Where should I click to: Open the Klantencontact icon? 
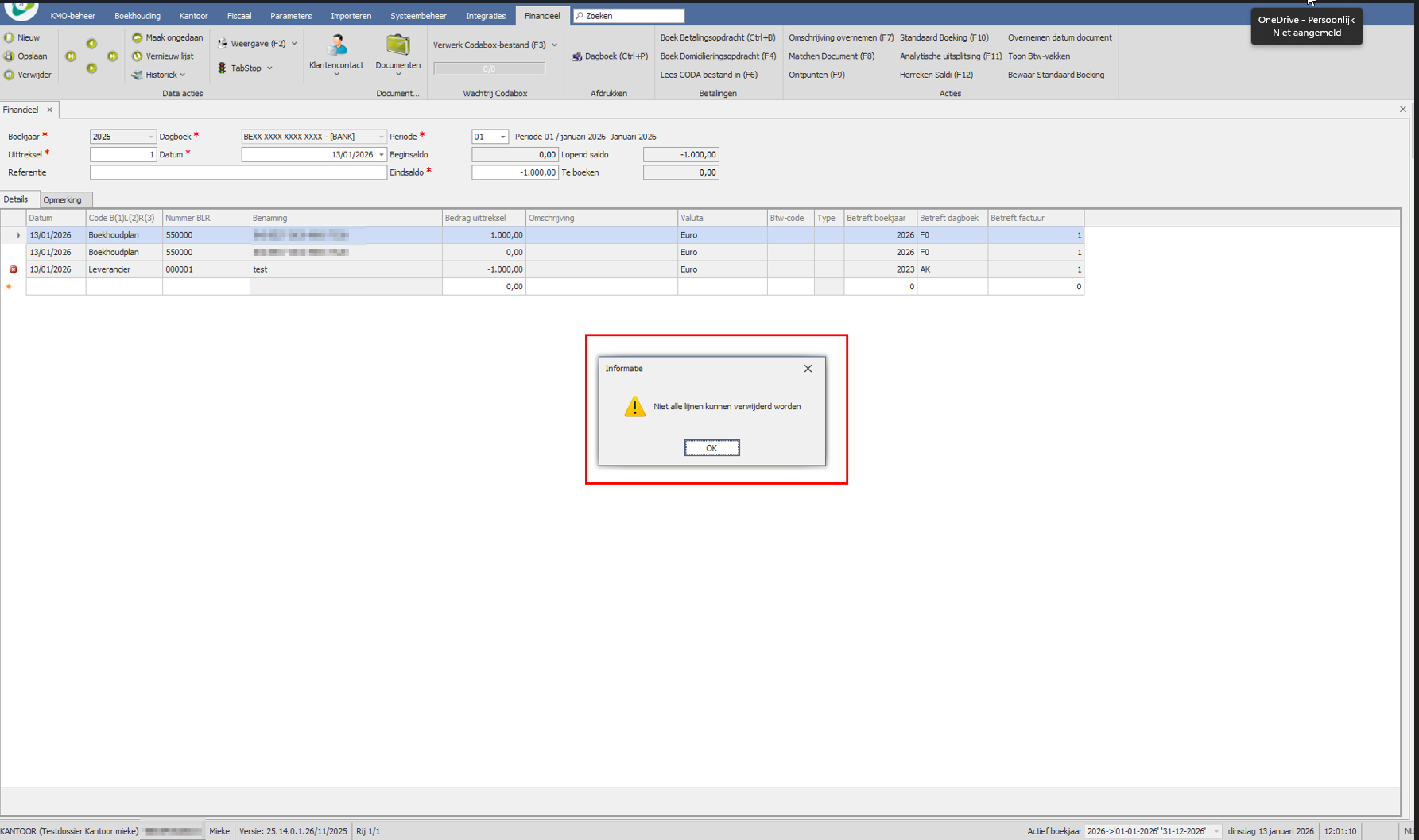(336, 46)
